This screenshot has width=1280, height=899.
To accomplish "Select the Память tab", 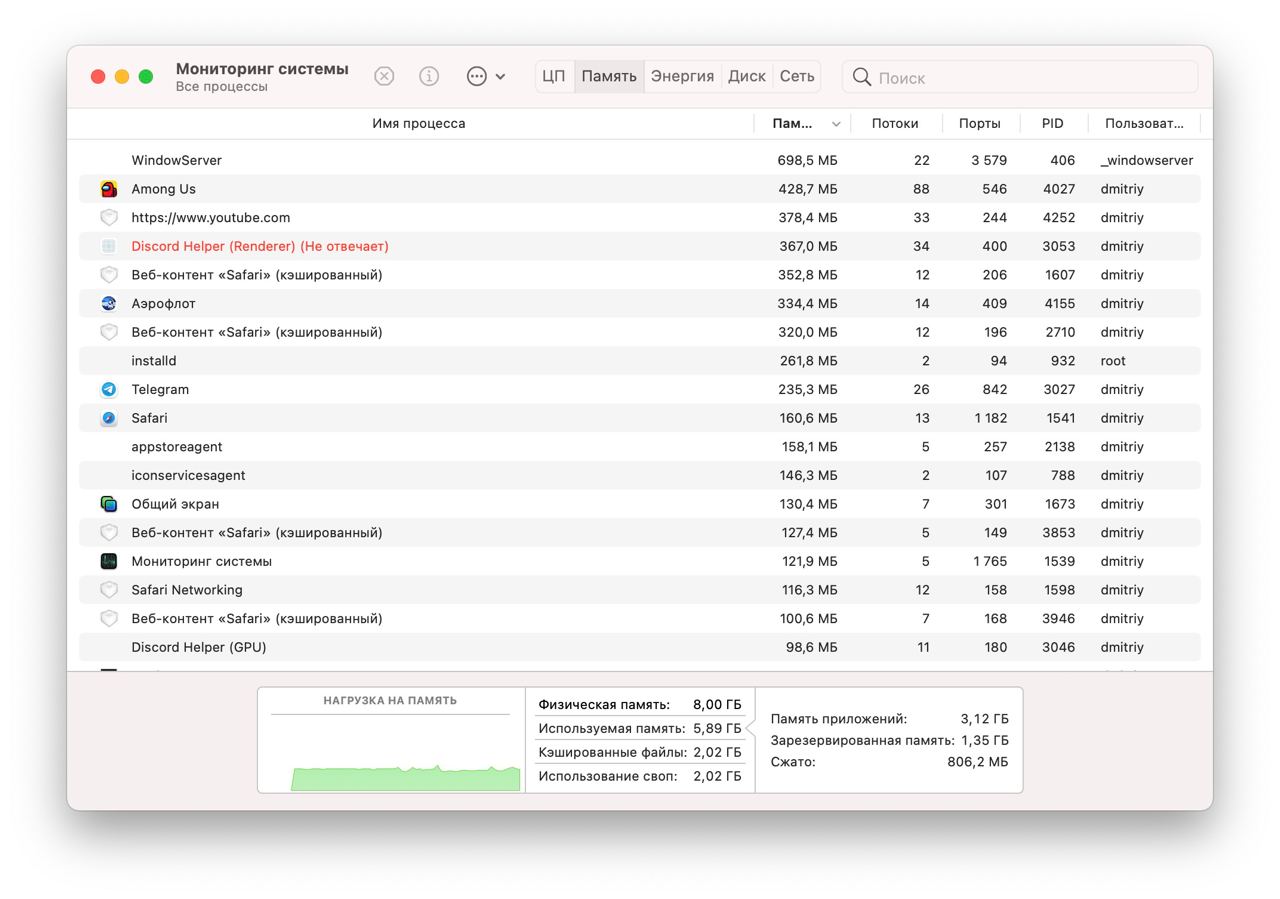I will 609,76.
